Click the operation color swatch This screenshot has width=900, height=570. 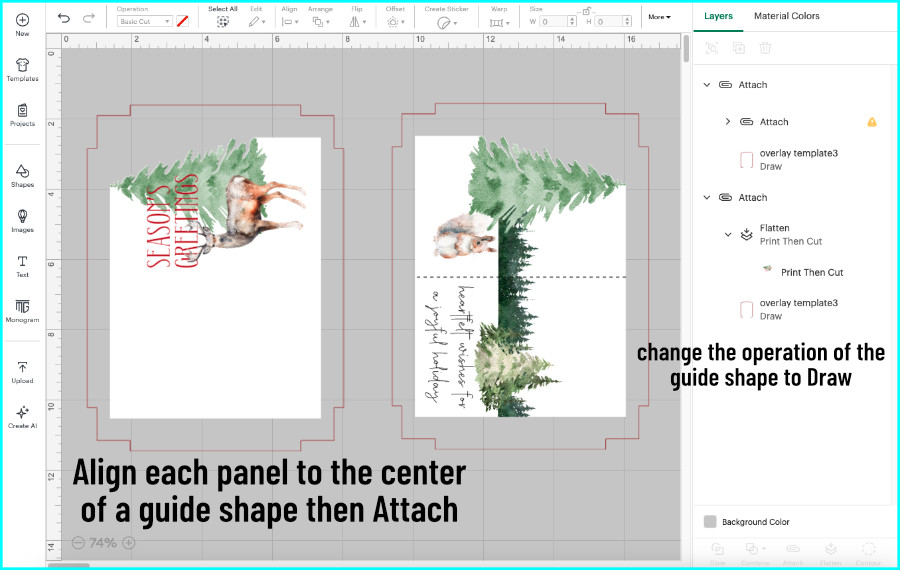(183, 21)
